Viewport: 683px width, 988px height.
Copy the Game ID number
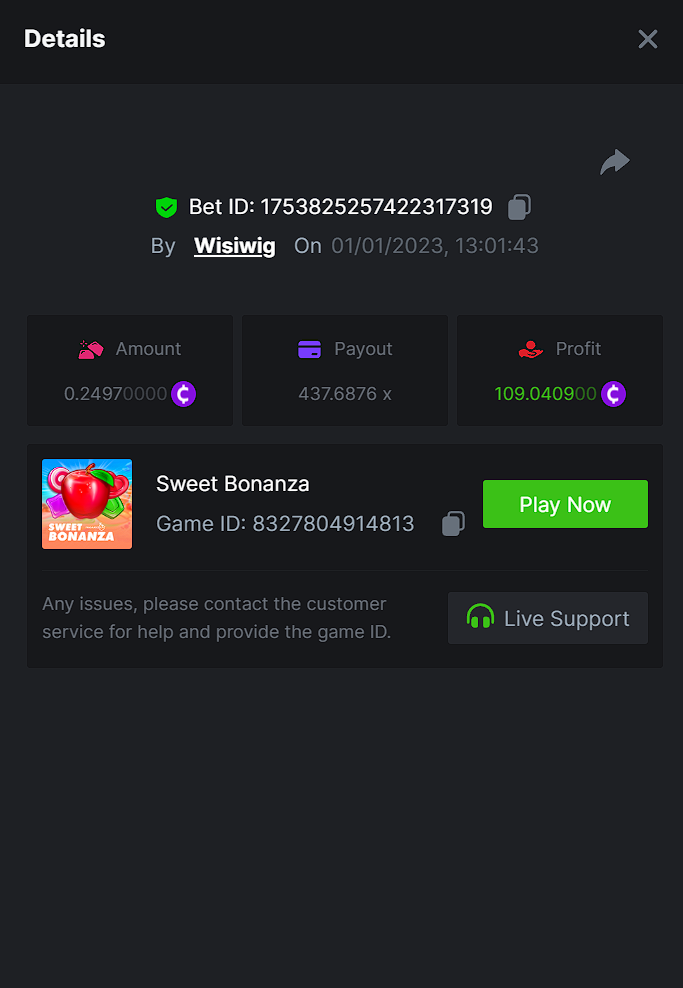click(453, 524)
